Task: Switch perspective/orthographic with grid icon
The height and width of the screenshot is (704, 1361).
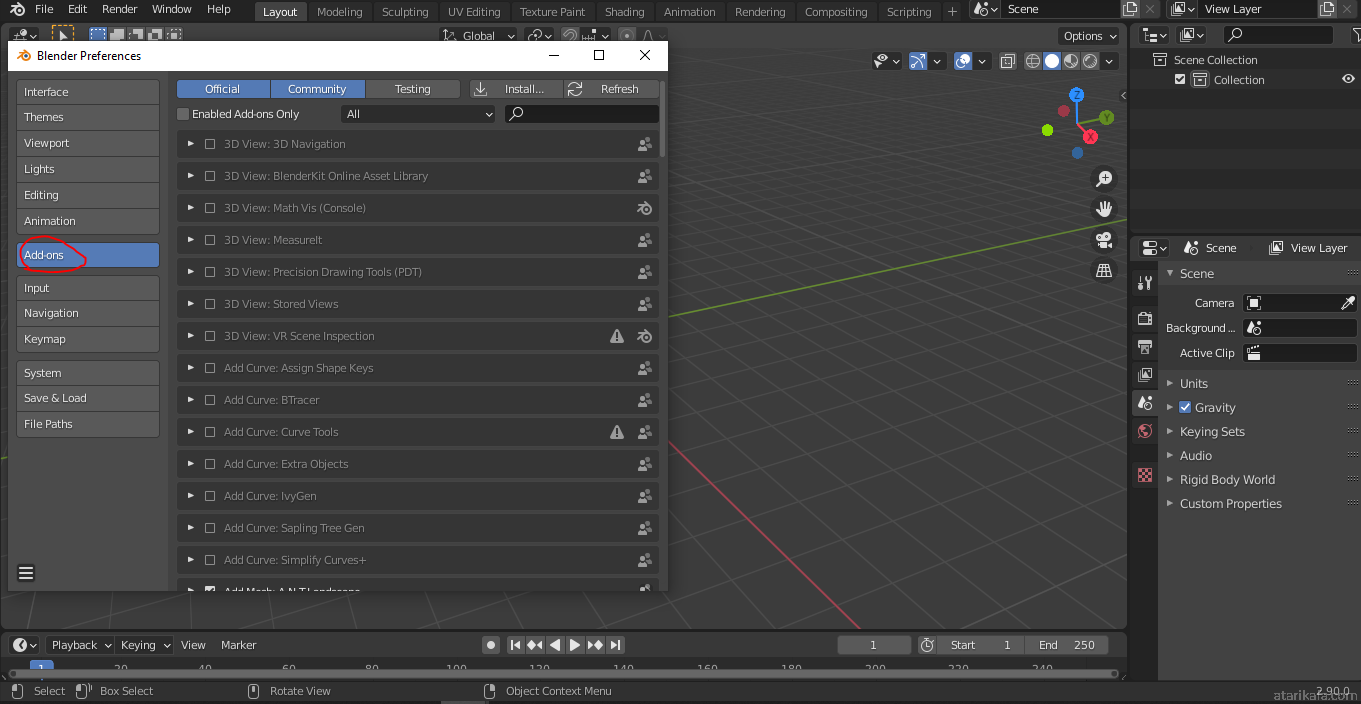Action: coord(1104,271)
